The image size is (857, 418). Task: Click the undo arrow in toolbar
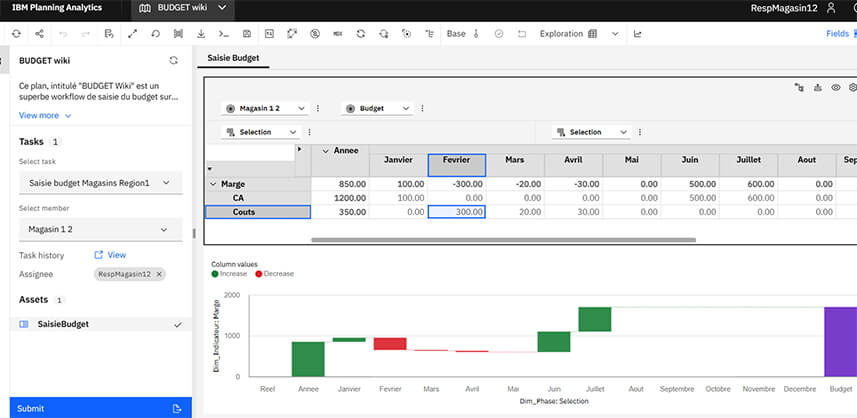63,34
